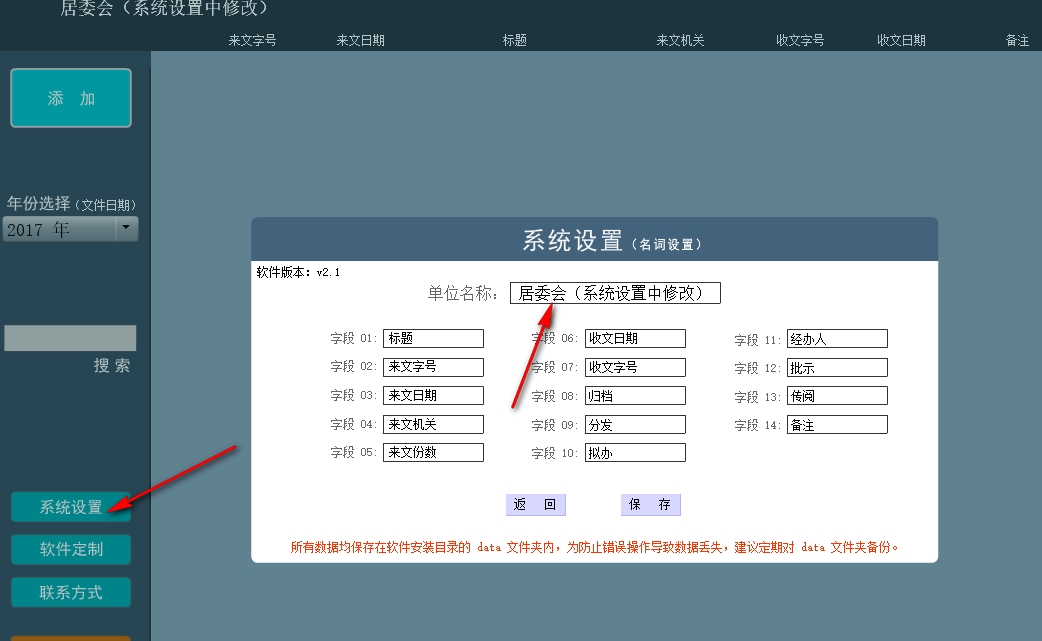
Task: Focus 字段 06 field containing 收文日期
Action: (635, 339)
